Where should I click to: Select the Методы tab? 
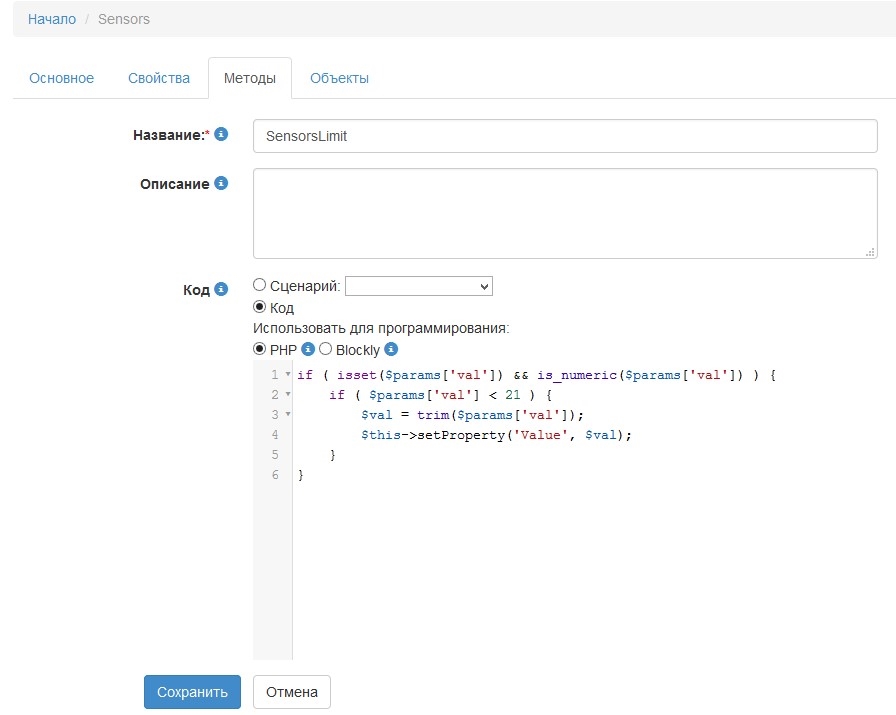tap(250, 78)
